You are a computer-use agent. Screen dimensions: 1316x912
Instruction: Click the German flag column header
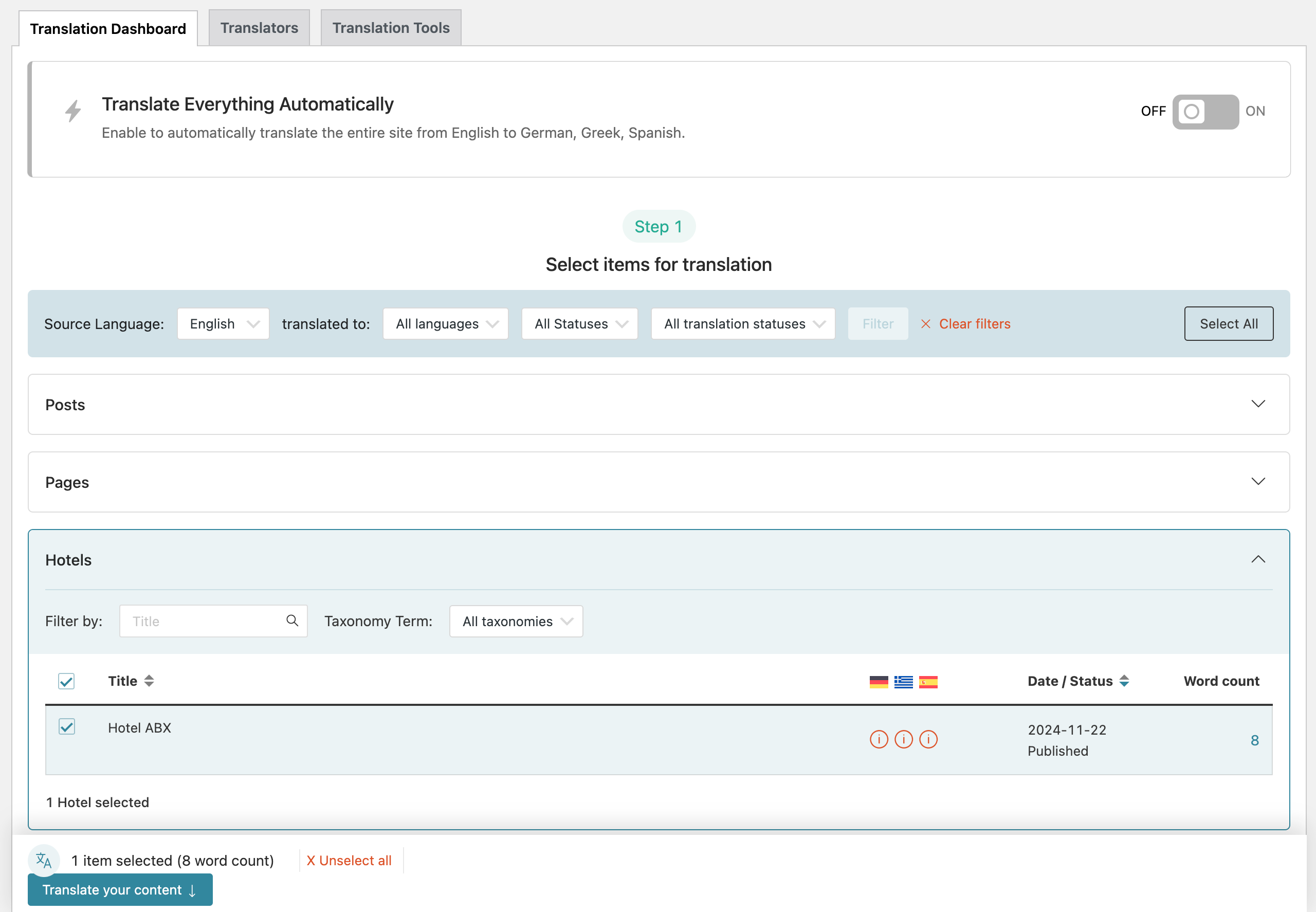879,682
